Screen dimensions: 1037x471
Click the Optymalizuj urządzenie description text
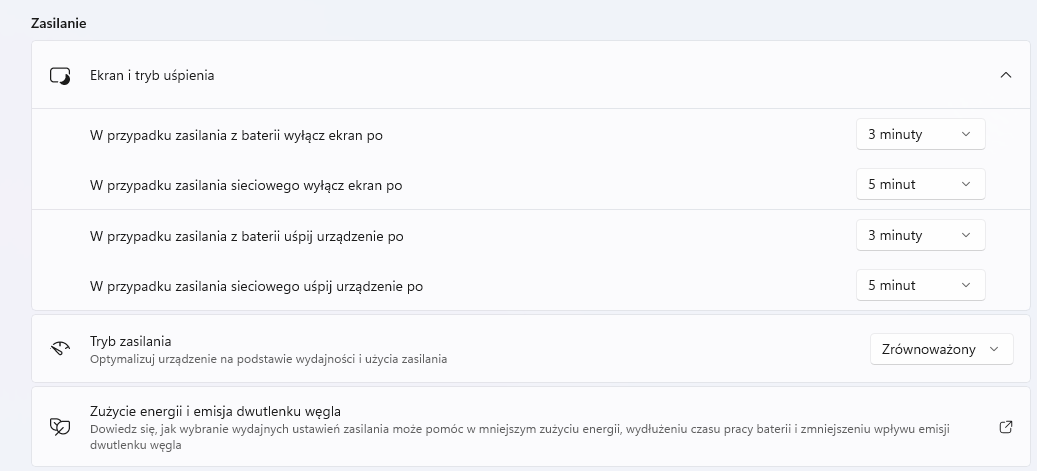pyautogui.click(x=269, y=359)
